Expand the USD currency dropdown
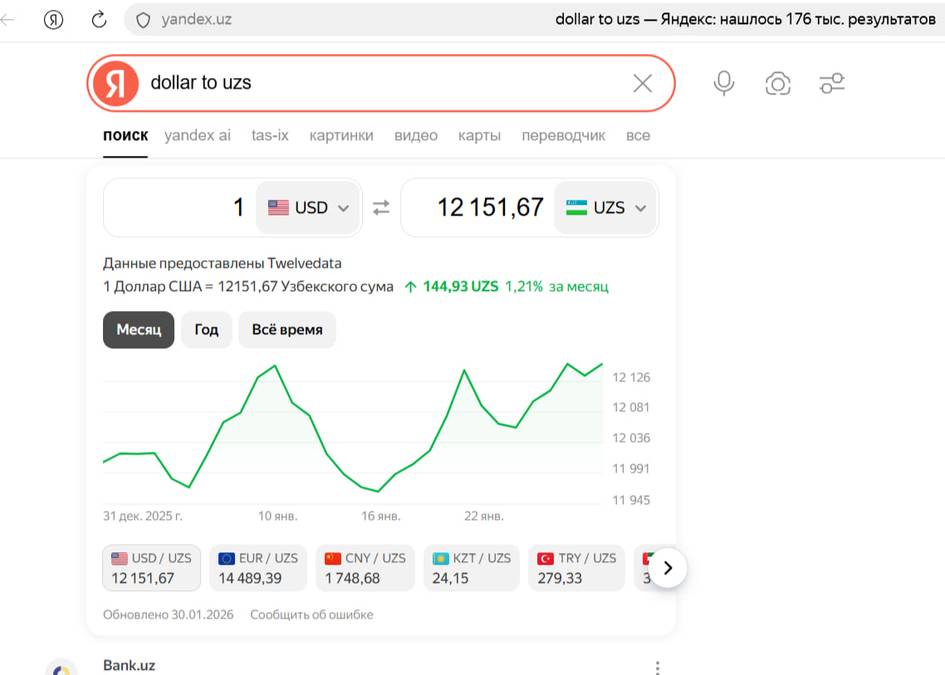The height and width of the screenshot is (675, 945). click(308, 208)
